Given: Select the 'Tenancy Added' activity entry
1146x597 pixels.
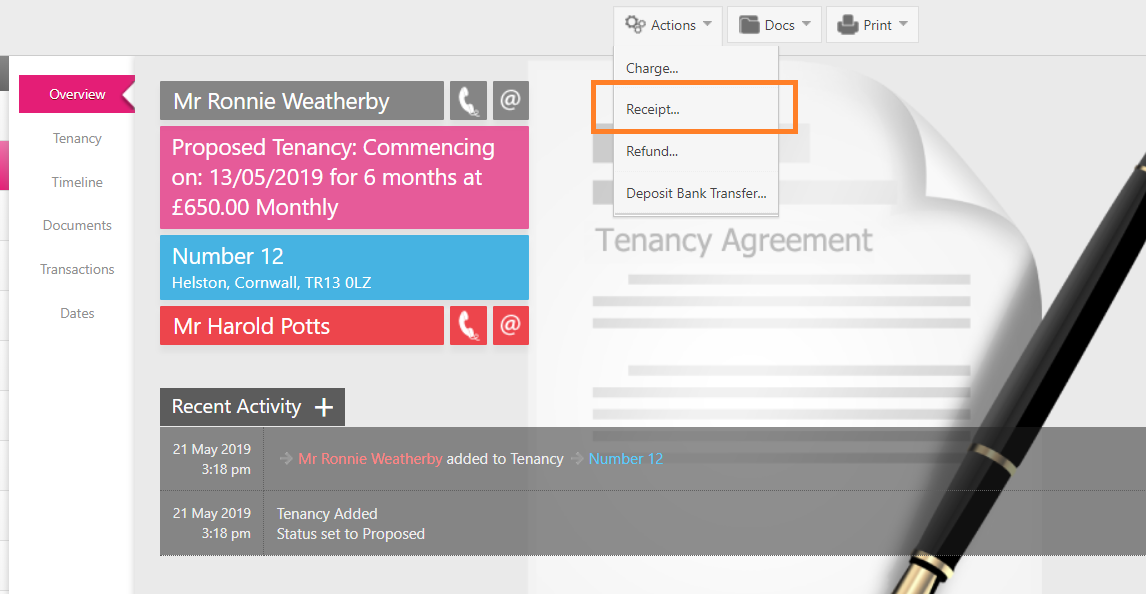Looking at the screenshot, I should [x=327, y=514].
